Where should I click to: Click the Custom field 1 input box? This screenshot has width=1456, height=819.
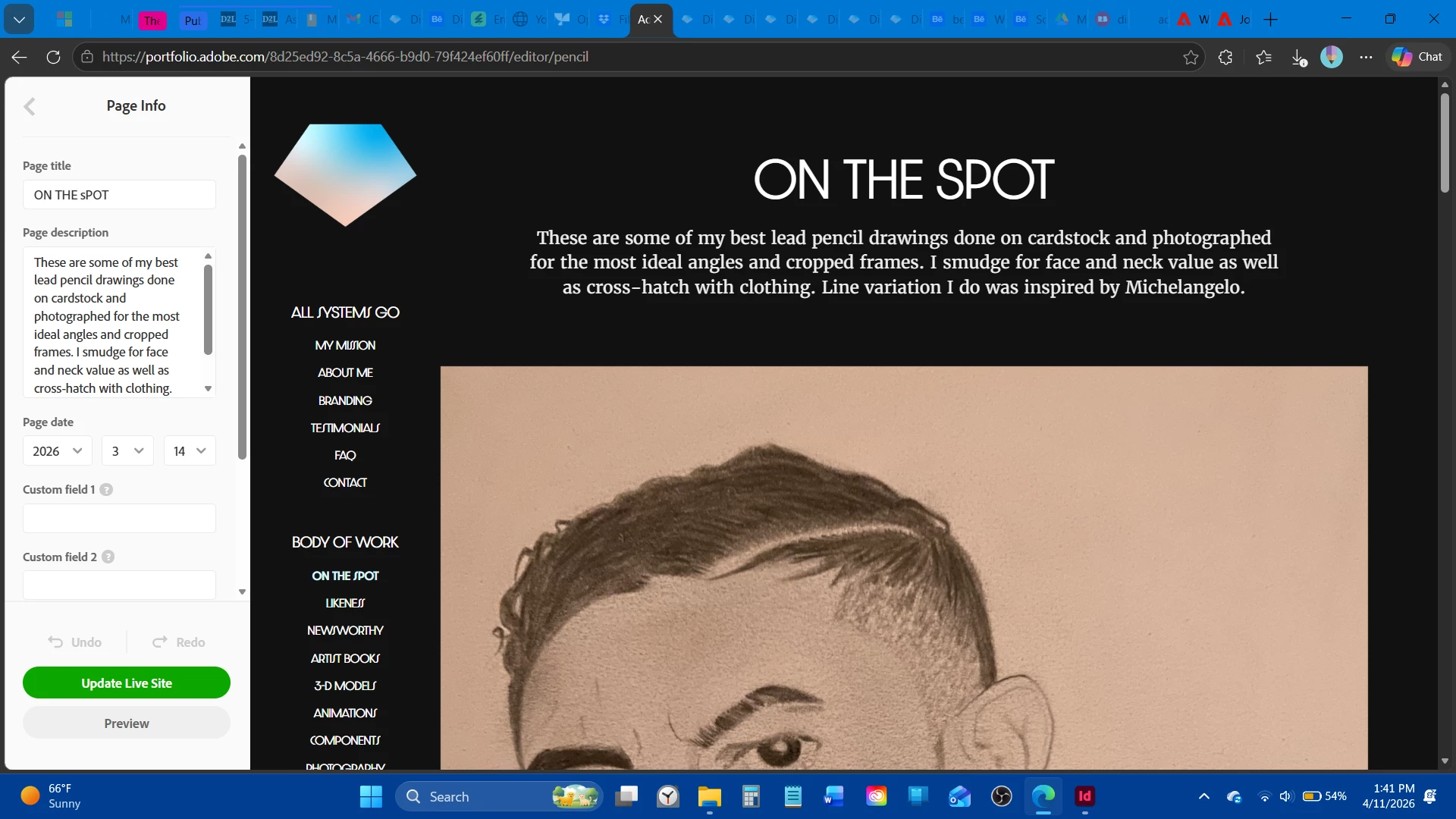click(119, 519)
